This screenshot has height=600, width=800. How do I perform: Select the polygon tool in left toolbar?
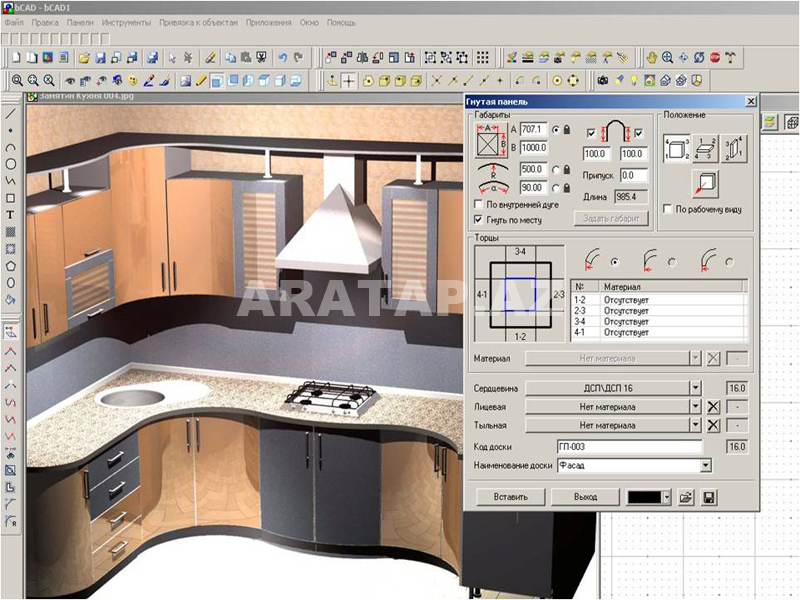[x=10, y=266]
